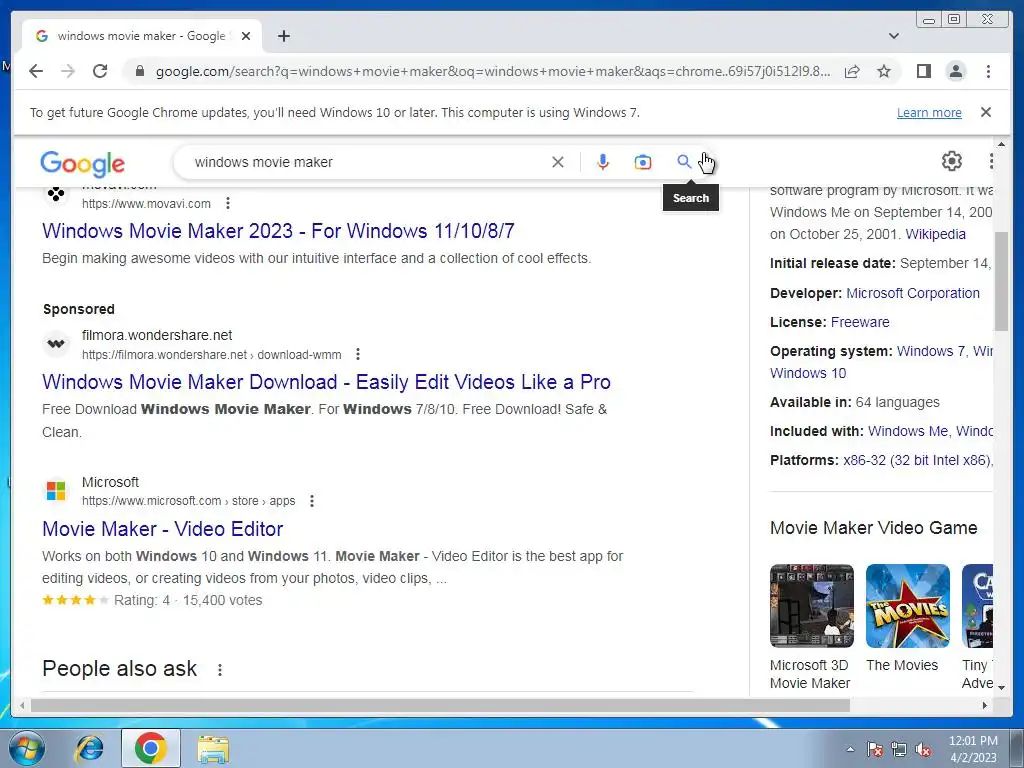
Task: Click Microsoft Corporation developer link
Action: coord(913,293)
